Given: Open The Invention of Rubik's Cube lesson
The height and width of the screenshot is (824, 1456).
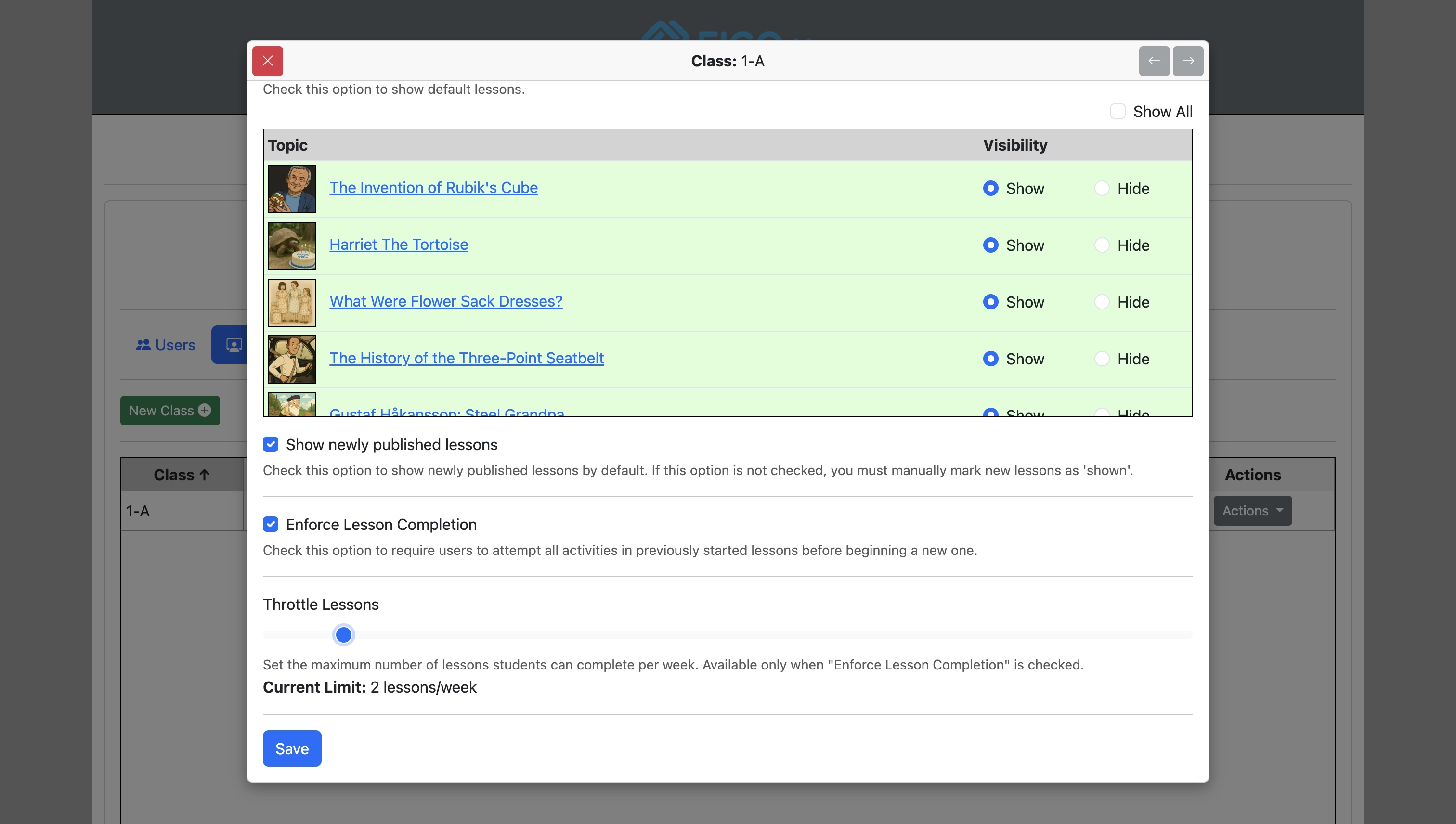Looking at the screenshot, I should (x=434, y=188).
